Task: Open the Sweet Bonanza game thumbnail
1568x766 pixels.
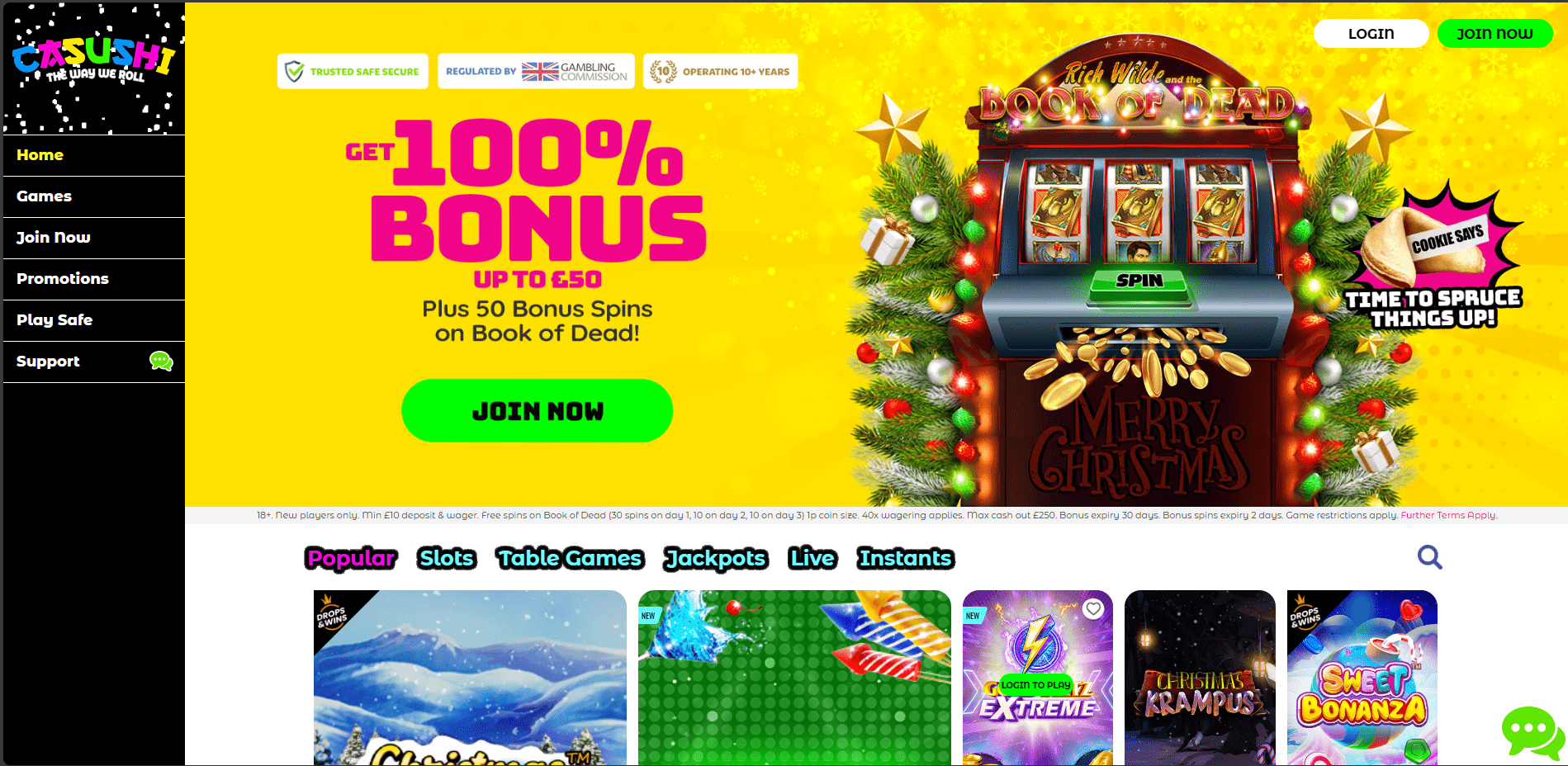Action: click(x=1362, y=678)
